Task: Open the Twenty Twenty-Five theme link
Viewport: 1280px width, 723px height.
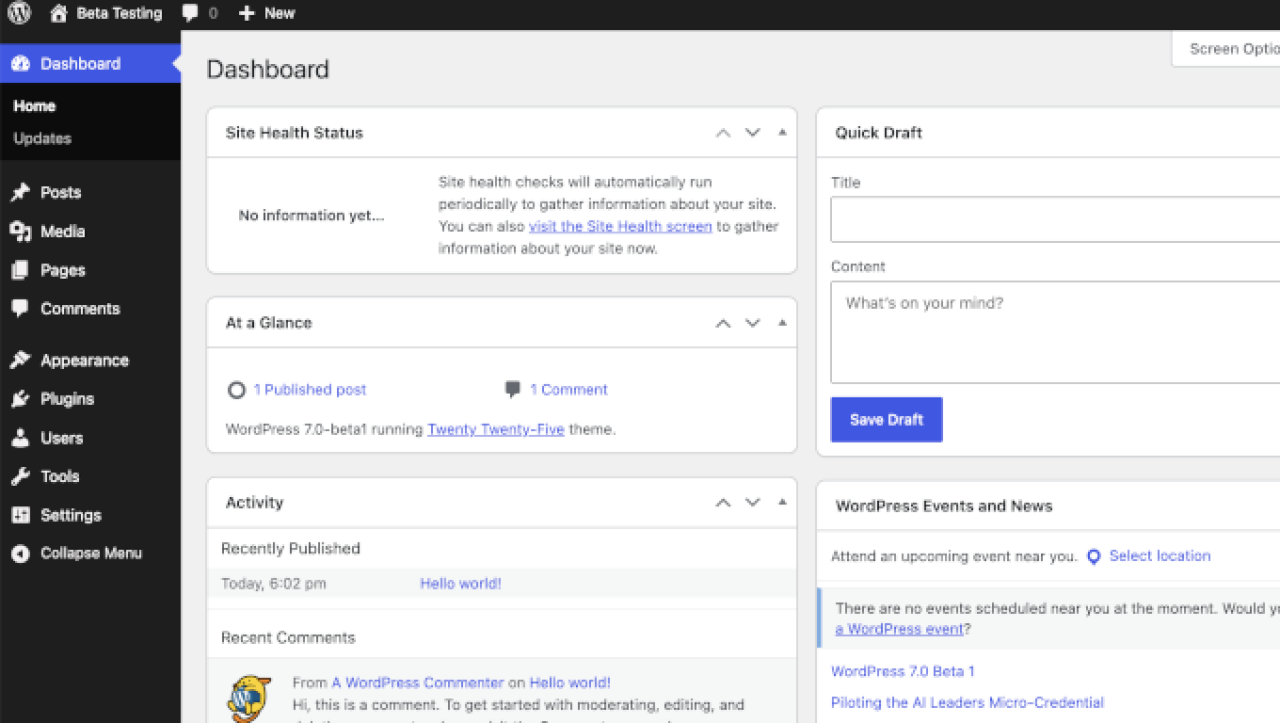Action: point(496,429)
